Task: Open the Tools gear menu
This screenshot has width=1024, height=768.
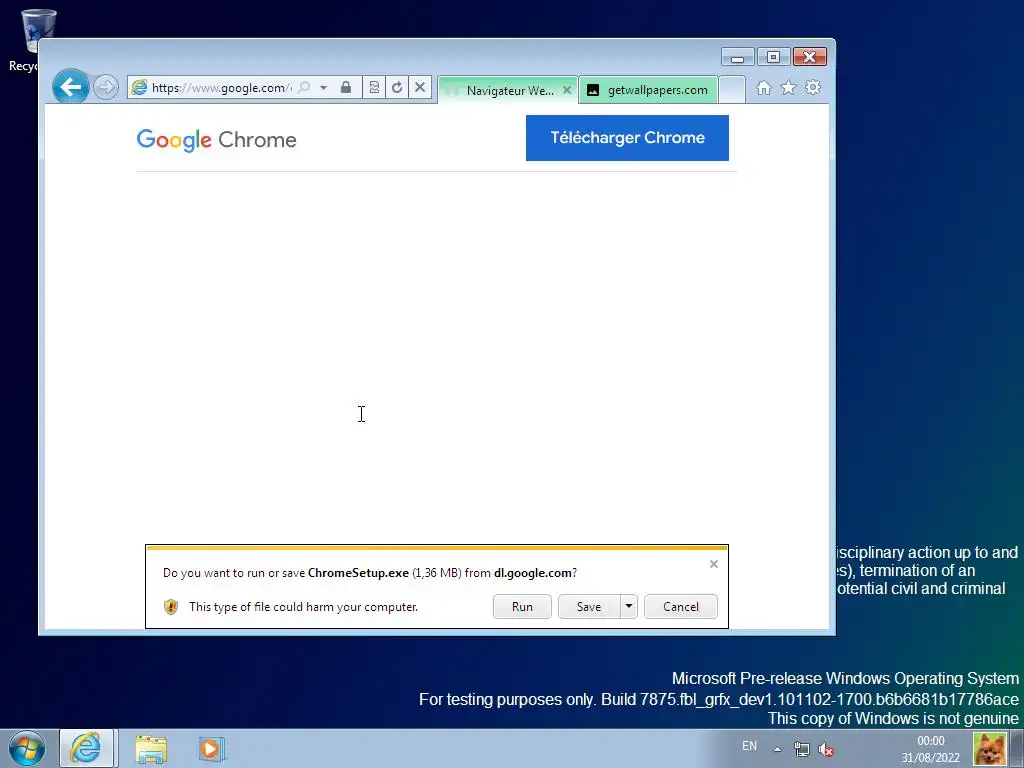Action: click(813, 88)
